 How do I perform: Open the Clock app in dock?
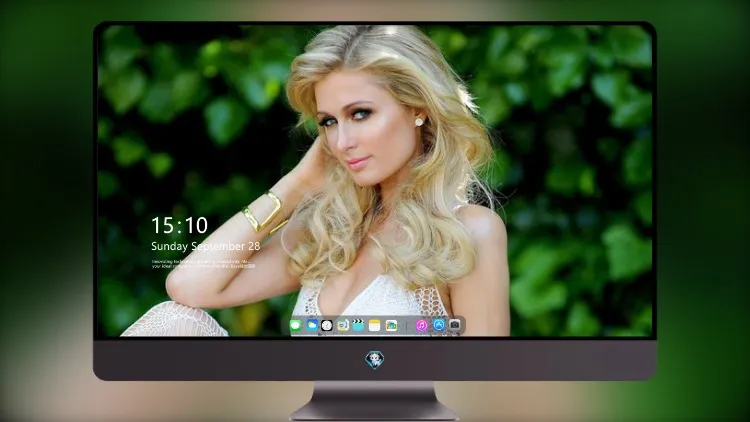click(327, 325)
